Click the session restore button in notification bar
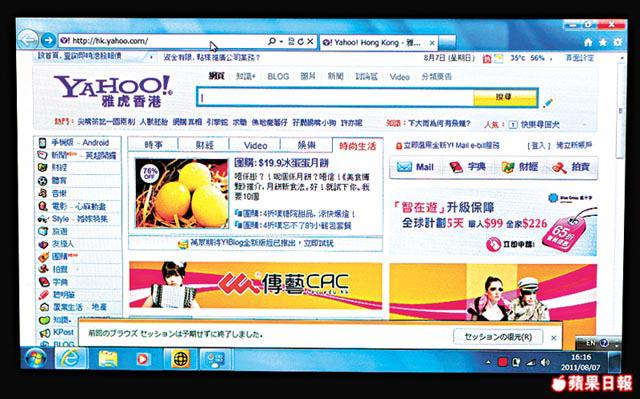The image size is (640, 399). 498,337
